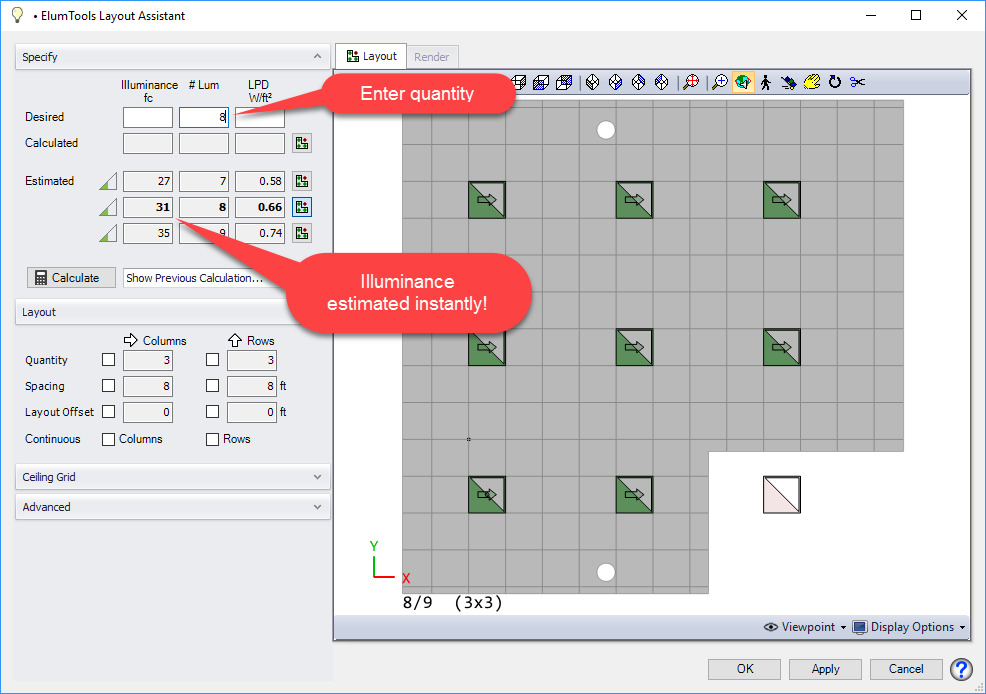Switch to the Render tab

pyautogui.click(x=432, y=57)
